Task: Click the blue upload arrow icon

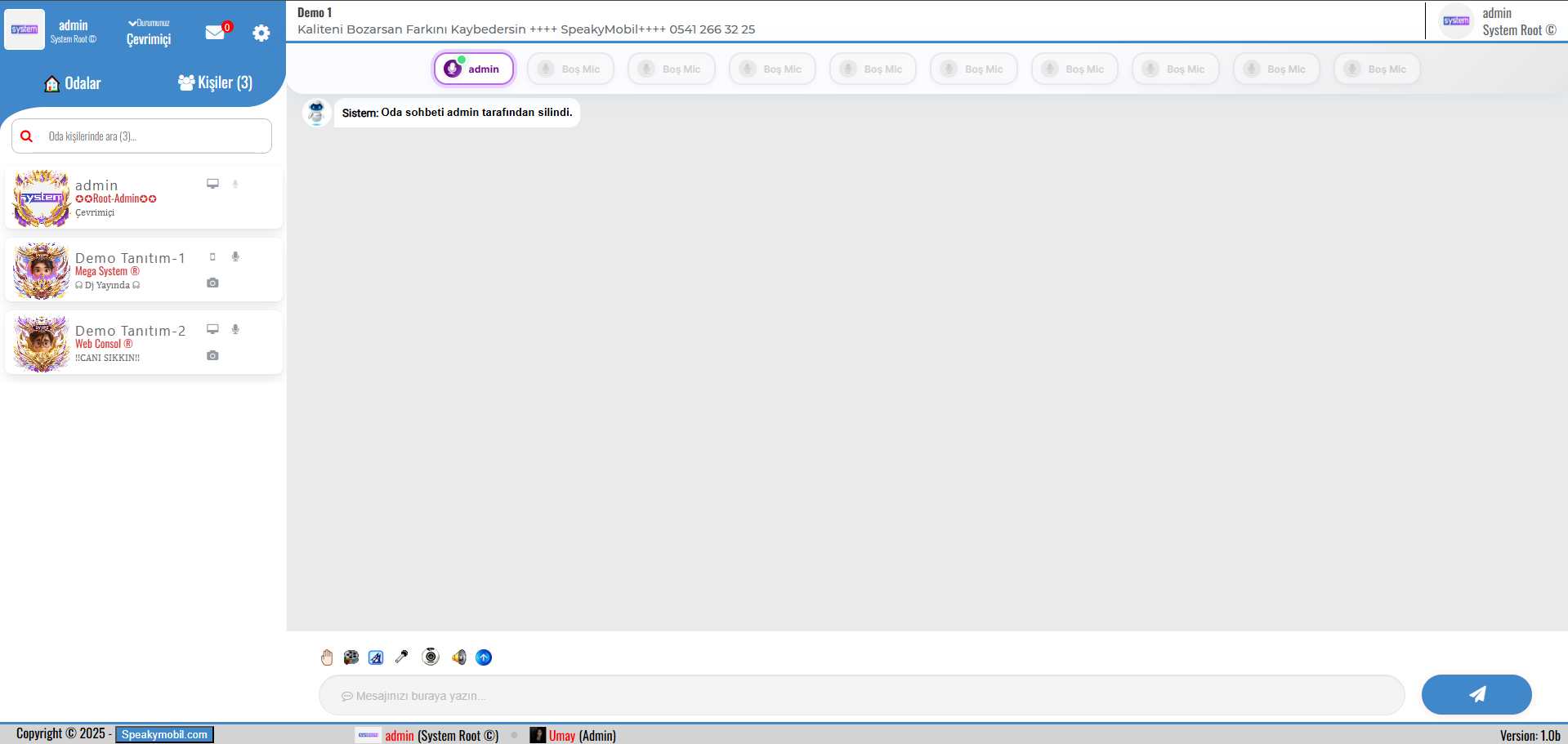Action: pyautogui.click(x=484, y=657)
